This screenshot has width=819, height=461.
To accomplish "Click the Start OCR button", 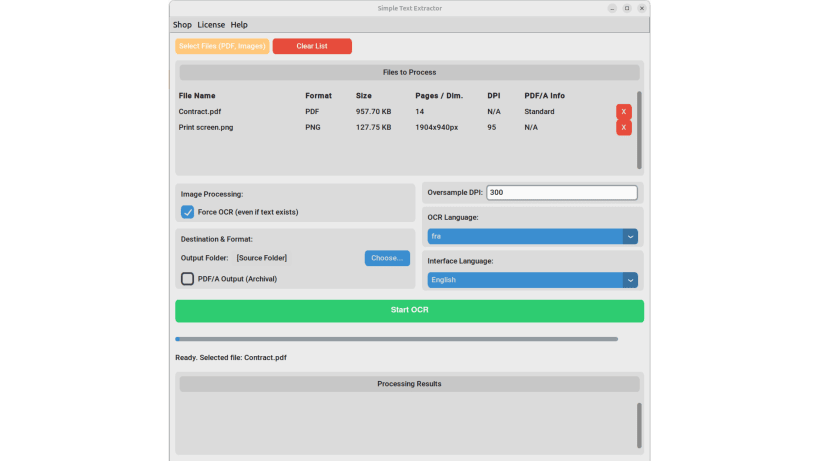I will click(x=410, y=311).
